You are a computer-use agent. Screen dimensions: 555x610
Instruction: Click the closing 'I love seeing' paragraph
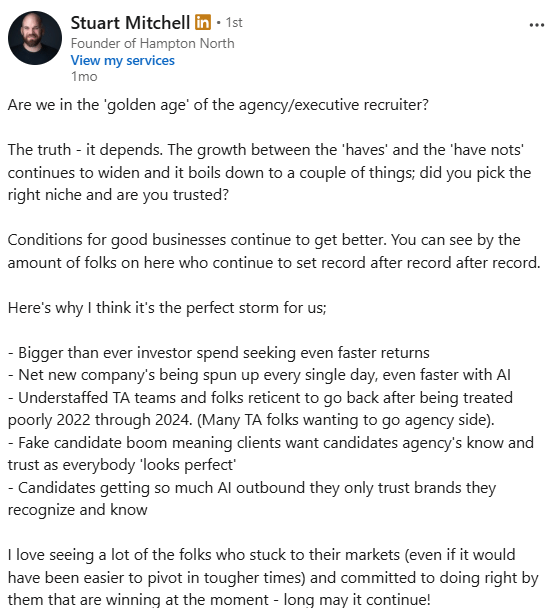[x=273, y=577]
